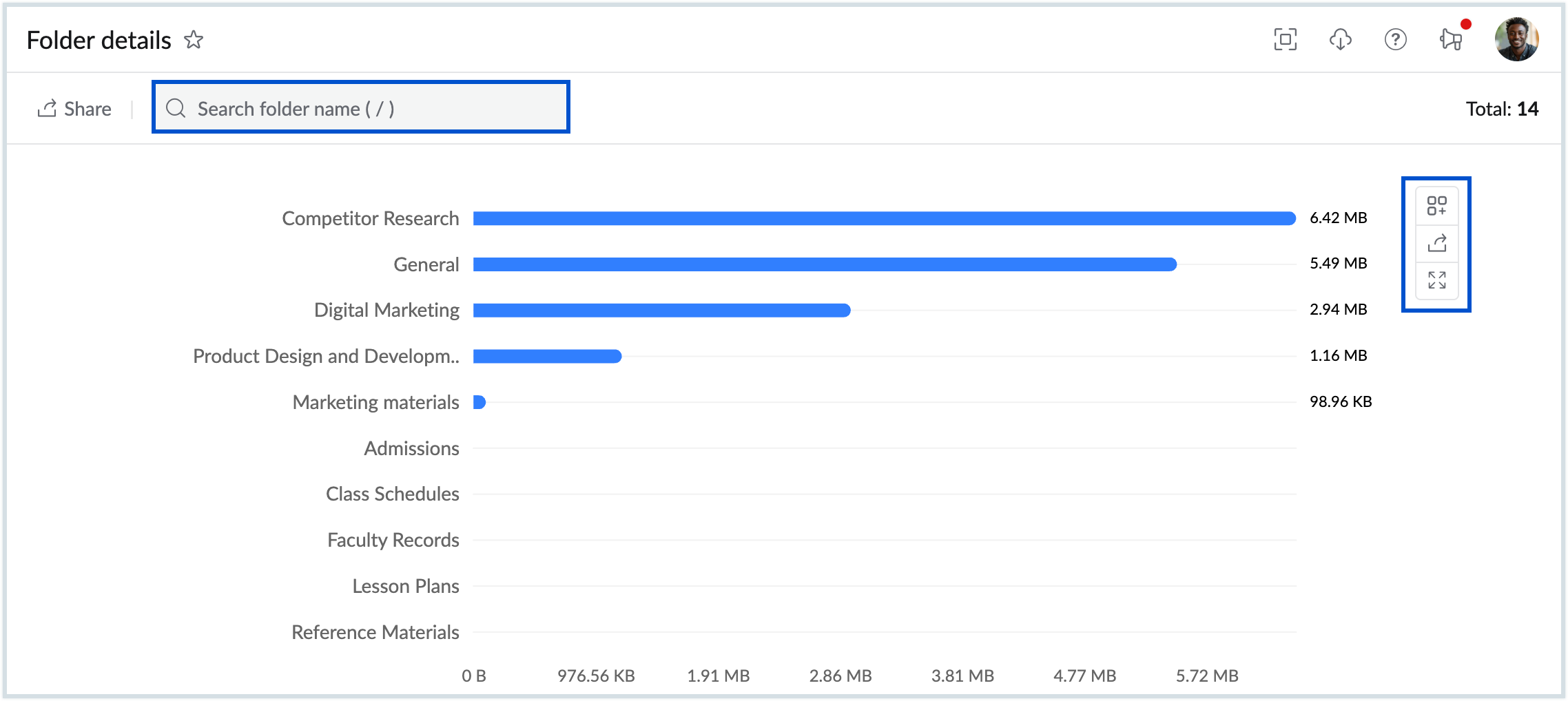Open the announcements megaphone icon

click(x=1451, y=40)
